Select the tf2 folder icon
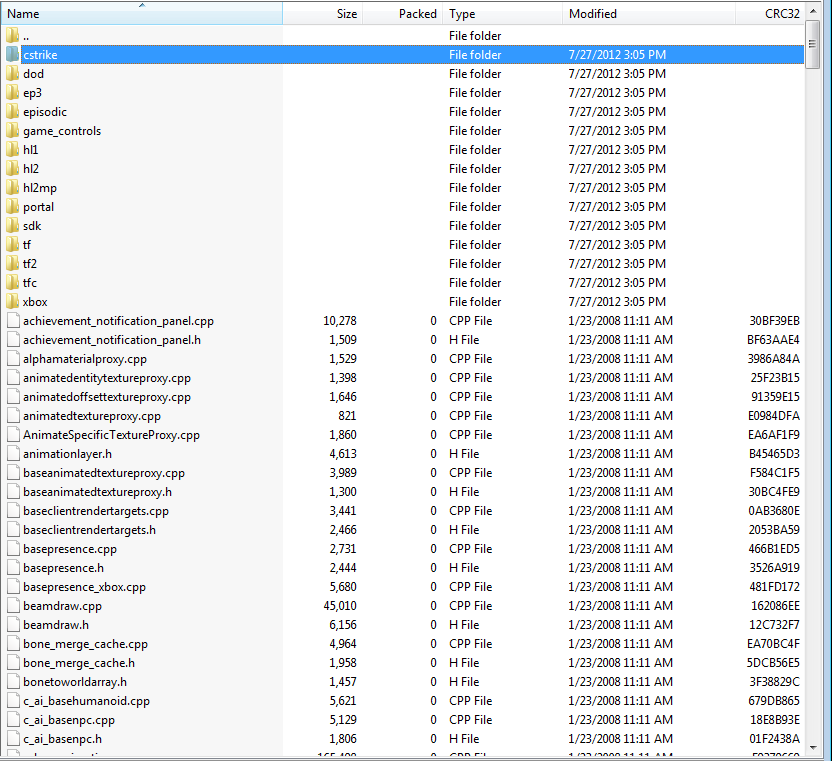The image size is (832, 761). [x=13, y=264]
